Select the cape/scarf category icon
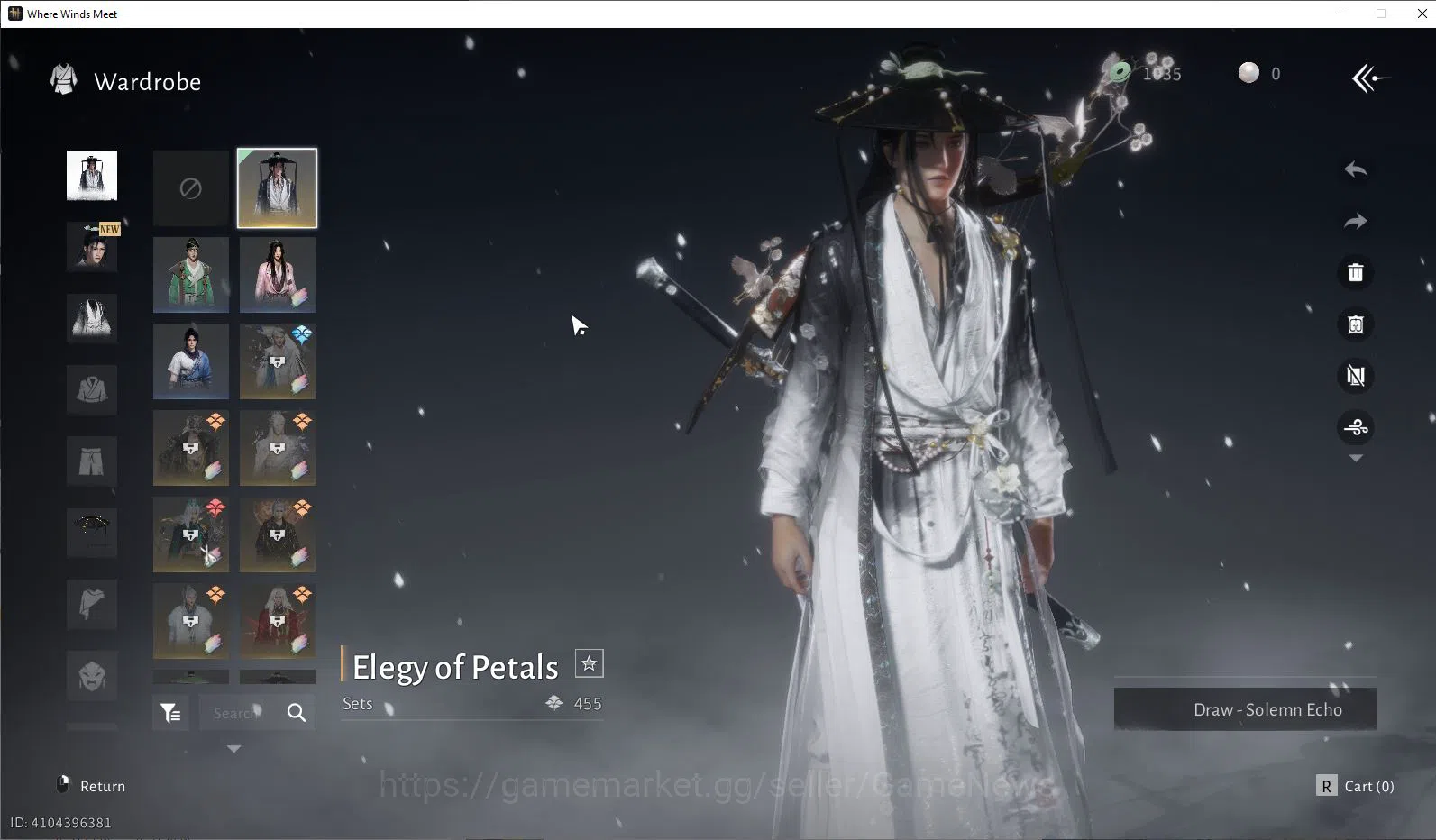The width and height of the screenshot is (1436, 840). click(x=92, y=603)
